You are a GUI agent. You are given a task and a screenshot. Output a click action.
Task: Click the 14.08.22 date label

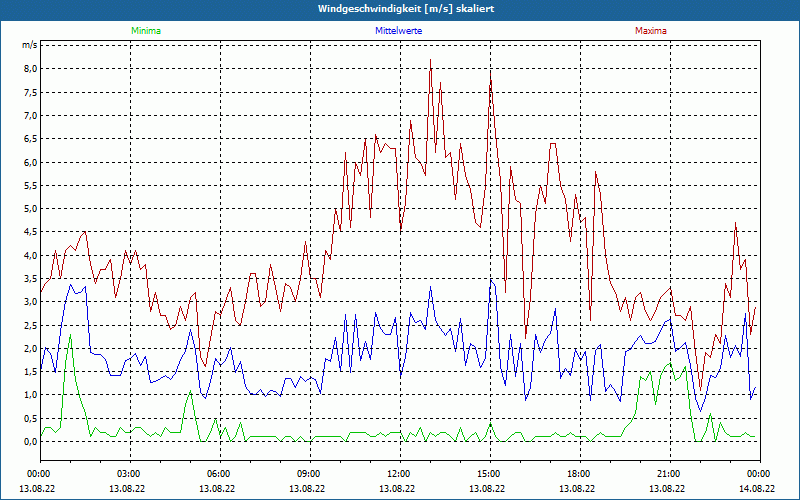(757, 488)
